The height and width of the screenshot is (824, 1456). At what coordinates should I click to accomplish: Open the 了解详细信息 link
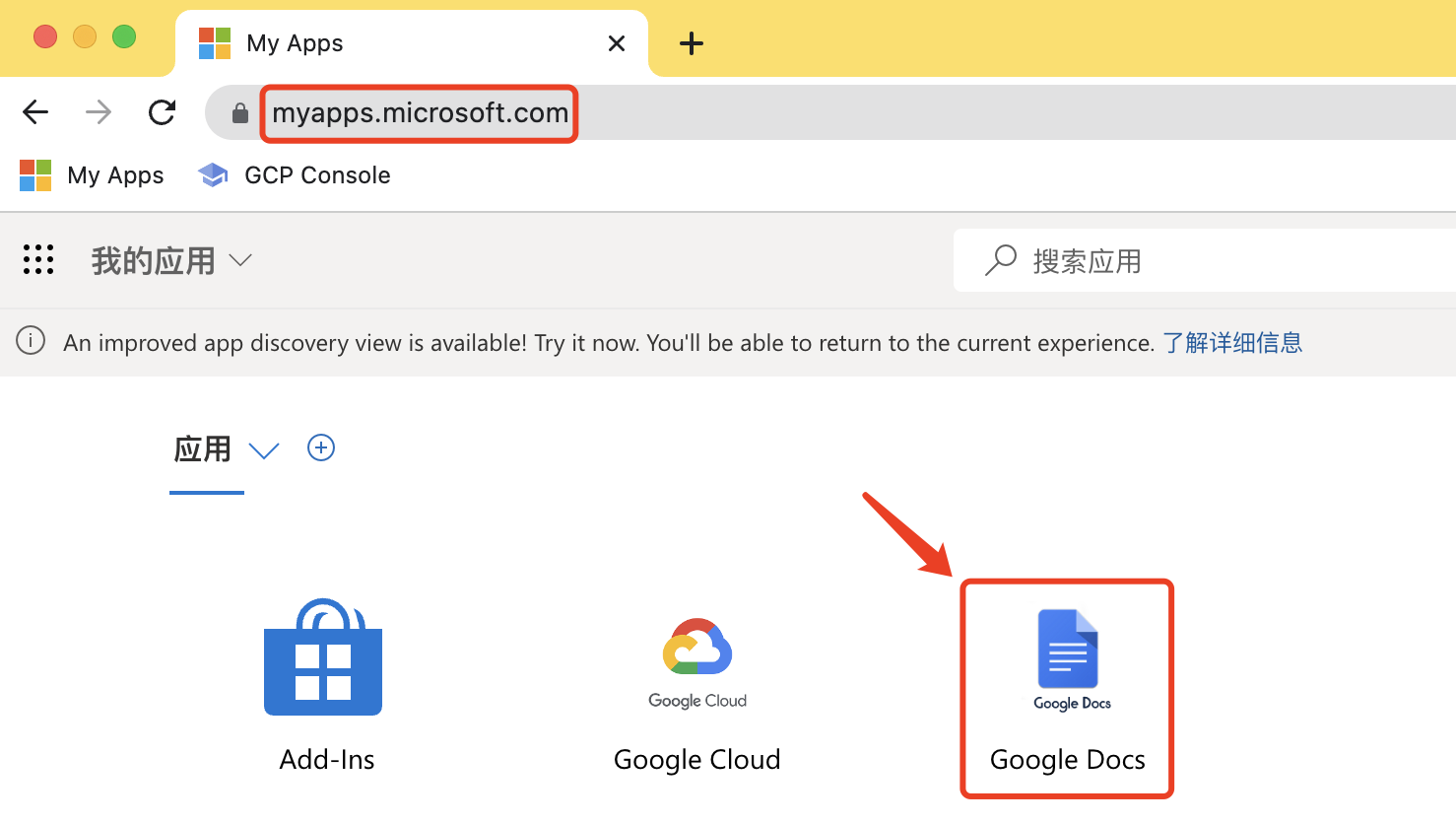(x=1232, y=342)
